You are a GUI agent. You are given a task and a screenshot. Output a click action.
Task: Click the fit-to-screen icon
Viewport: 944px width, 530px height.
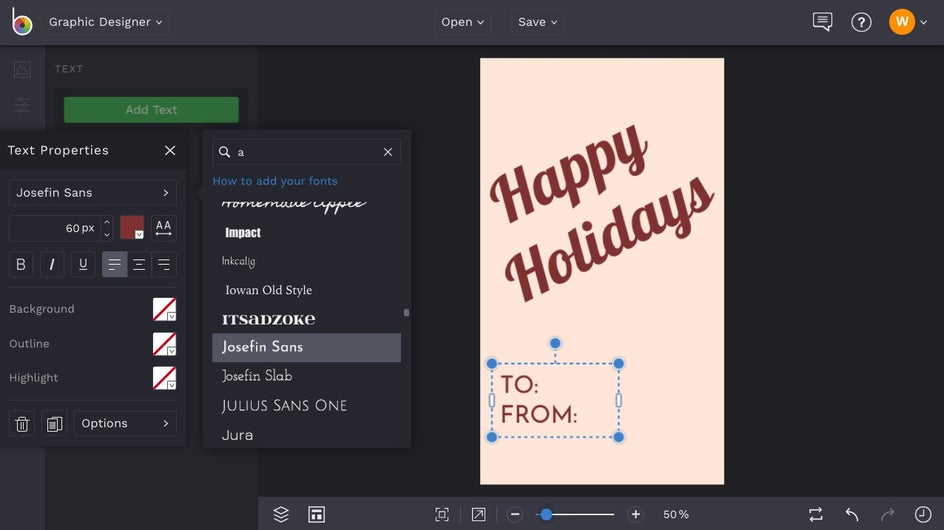tap(442, 514)
